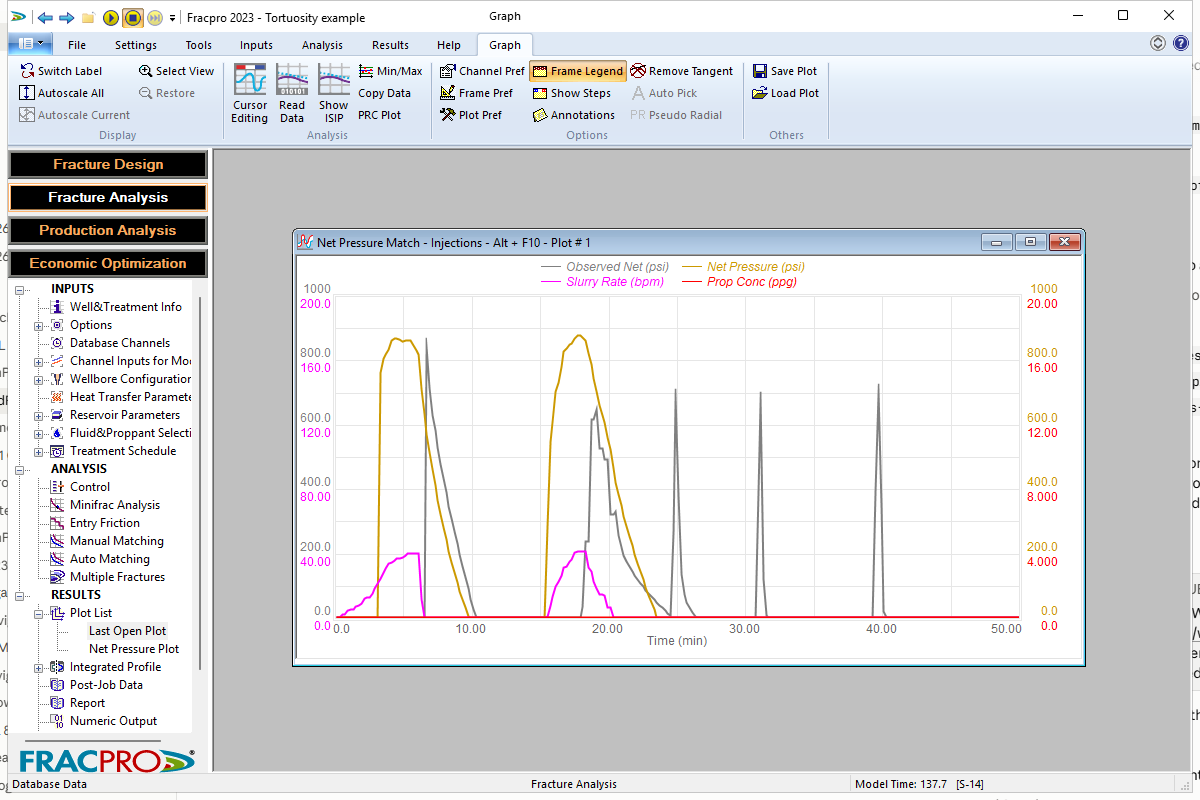Screen dimensions: 1200x800
Task: Run the simulation with the yellow play button
Action: [111, 17]
